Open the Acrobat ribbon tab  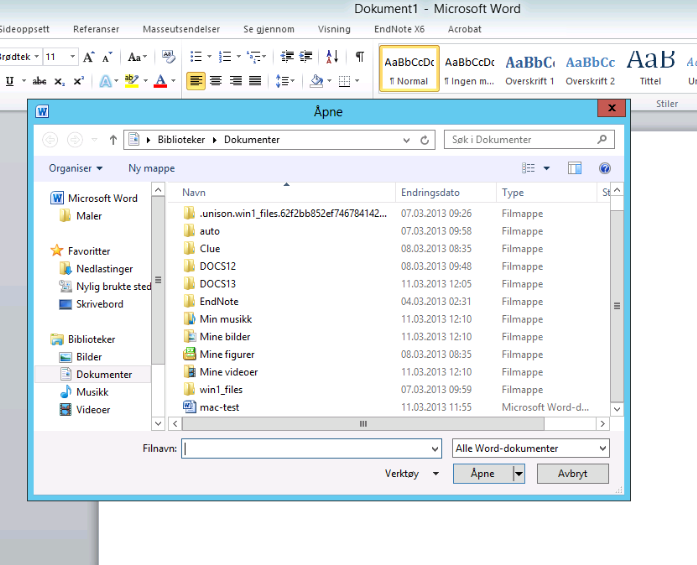point(465,29)
